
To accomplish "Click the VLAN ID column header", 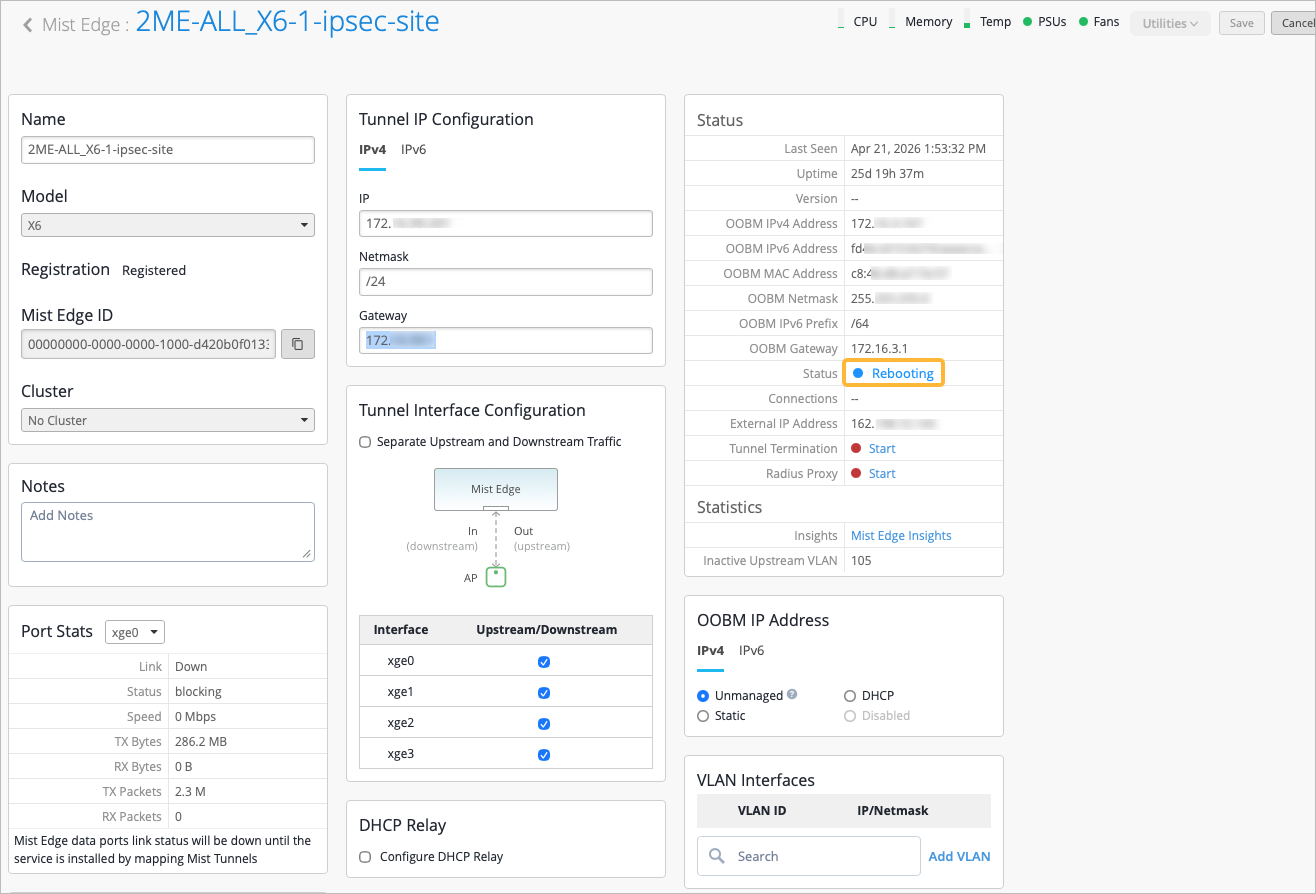I will point(762,810).
